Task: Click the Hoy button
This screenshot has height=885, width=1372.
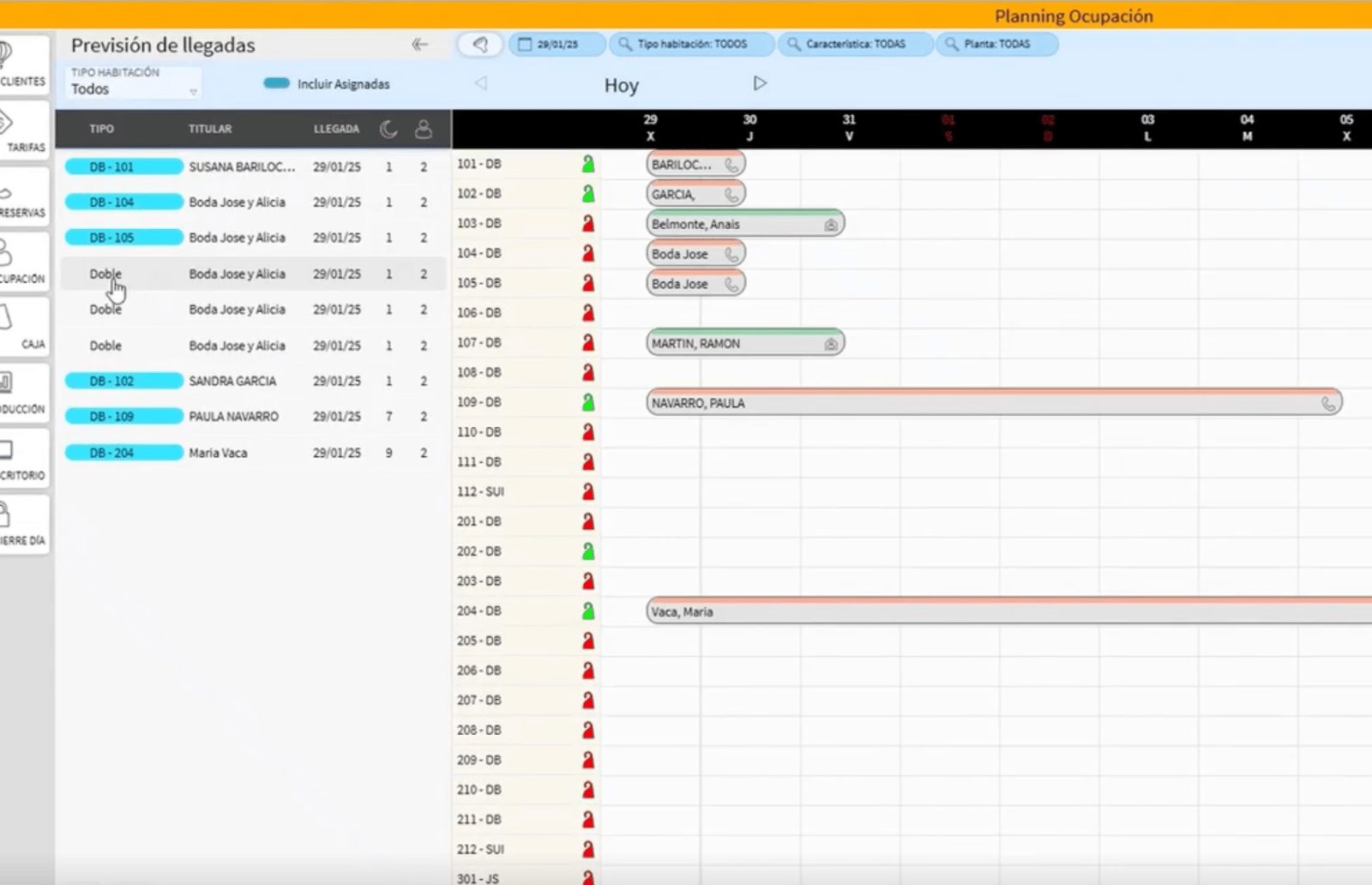Action: [x=621, y=85]
